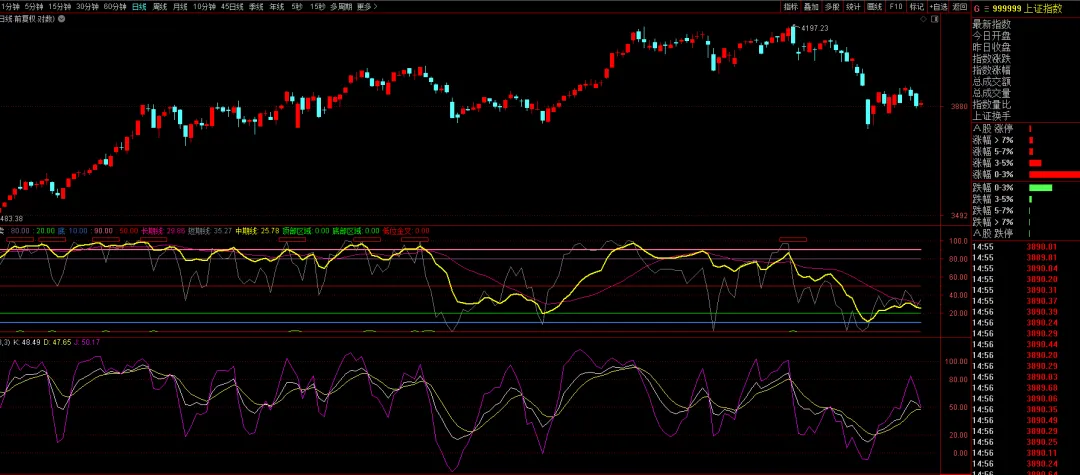Click the 标记 mark button

(916, 6)
